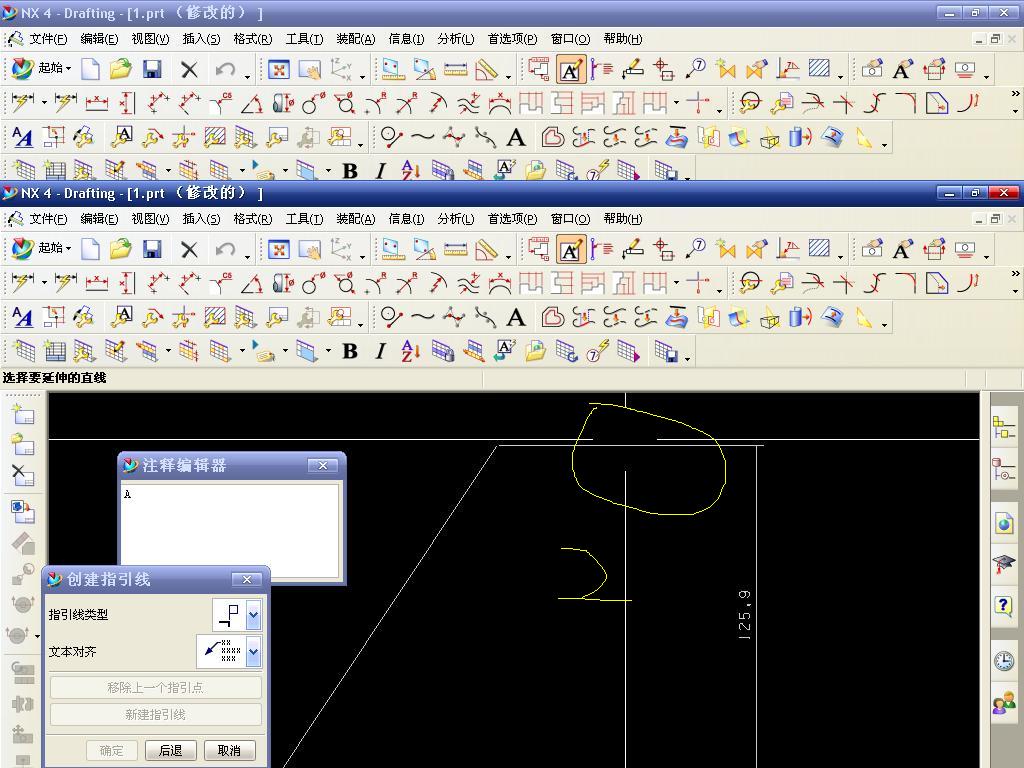Click the blue AA annotation preferences icon in lower window
Viewport: 1024px width, 768px height.
tap(22, 317)
